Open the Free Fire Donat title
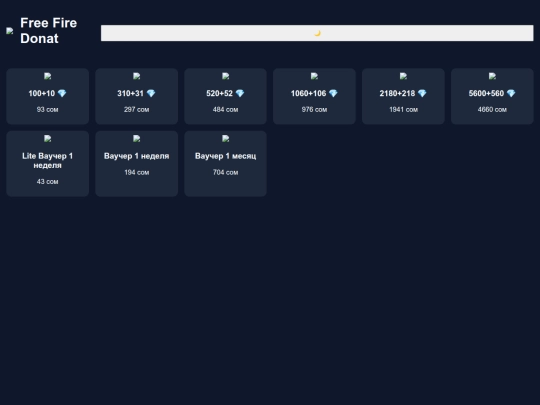Viewport: 540px width, 405px height. pos(49,31)
